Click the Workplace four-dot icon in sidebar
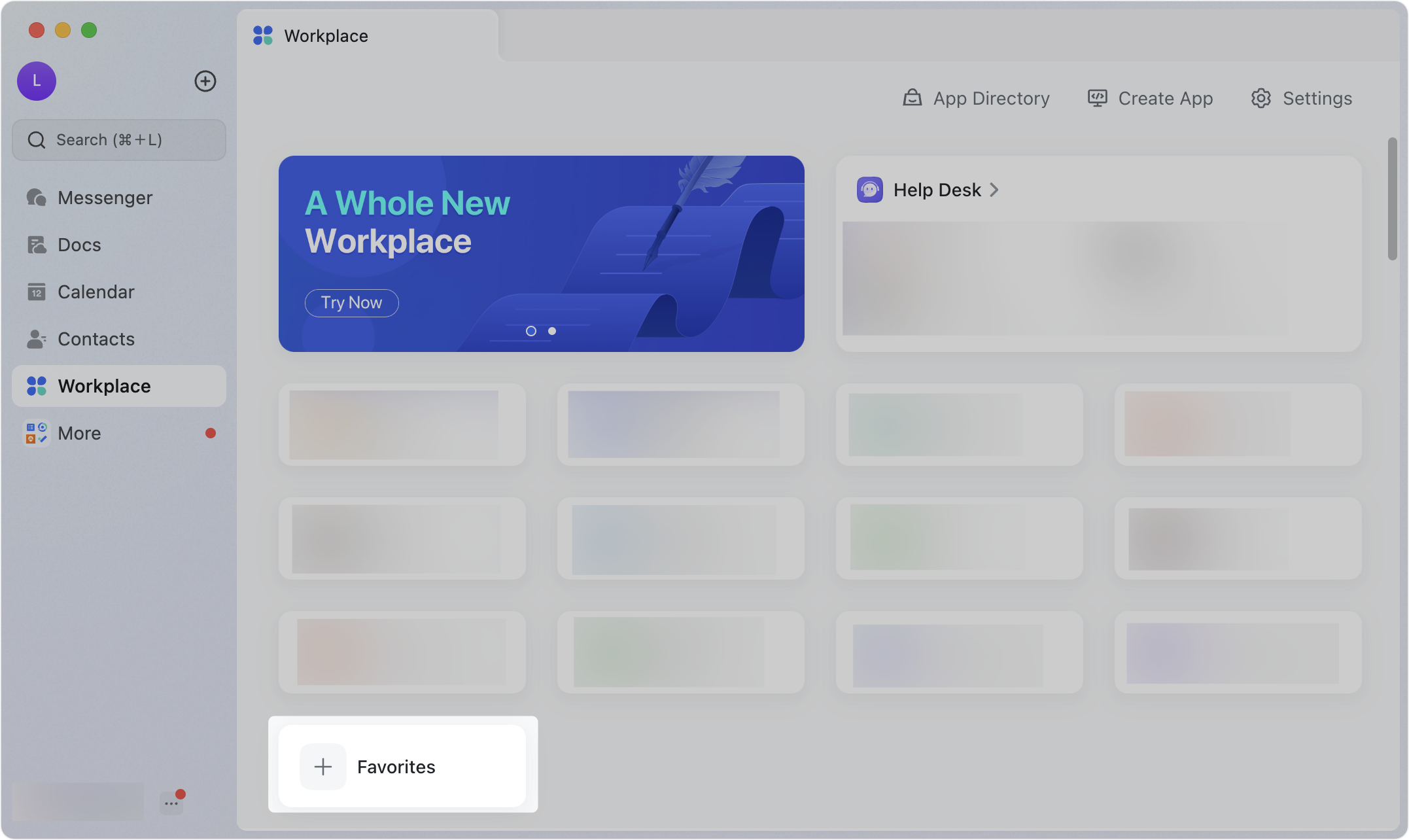 pos(37,386)
